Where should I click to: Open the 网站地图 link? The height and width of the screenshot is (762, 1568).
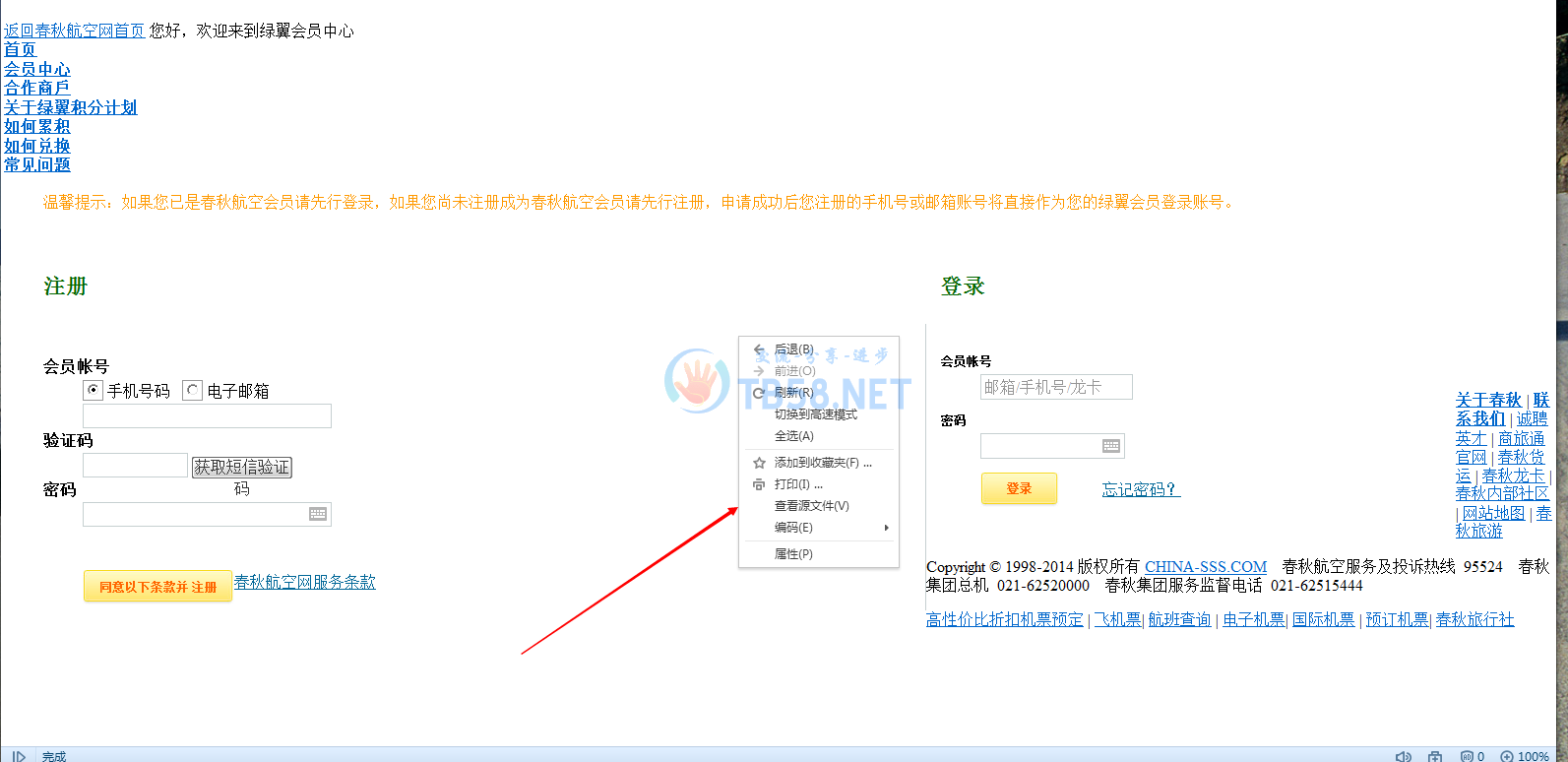pyautogui.click(x=1494, y=514)
